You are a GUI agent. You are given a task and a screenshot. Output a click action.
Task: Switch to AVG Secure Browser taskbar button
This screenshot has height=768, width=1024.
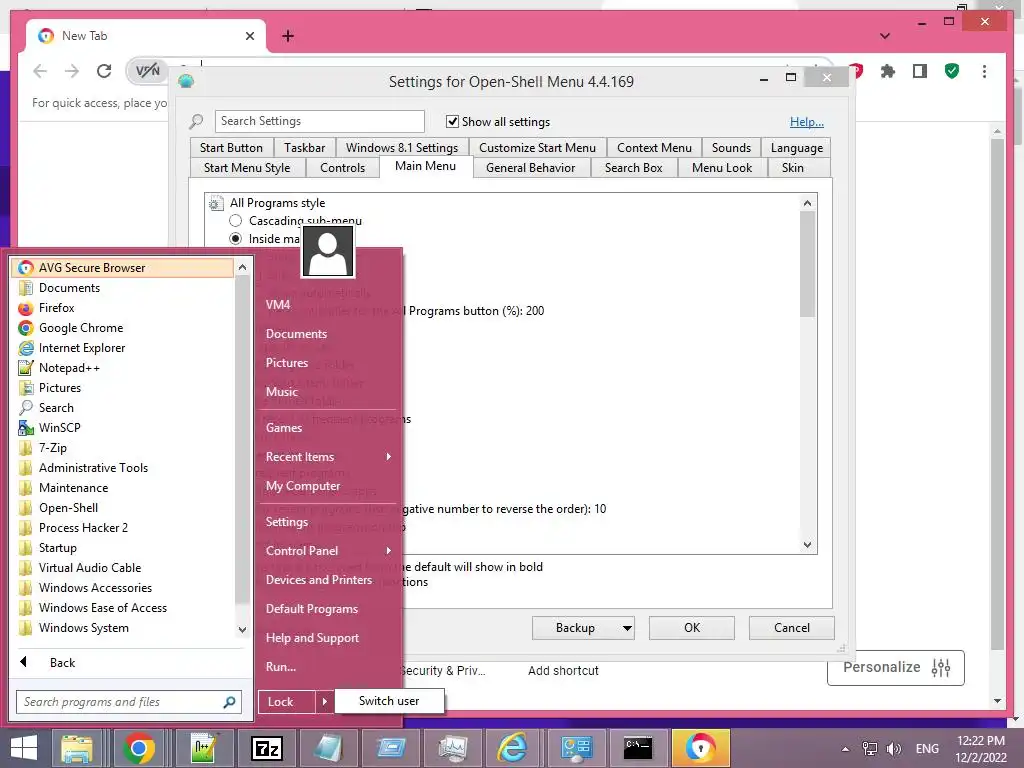coord(700,748)
